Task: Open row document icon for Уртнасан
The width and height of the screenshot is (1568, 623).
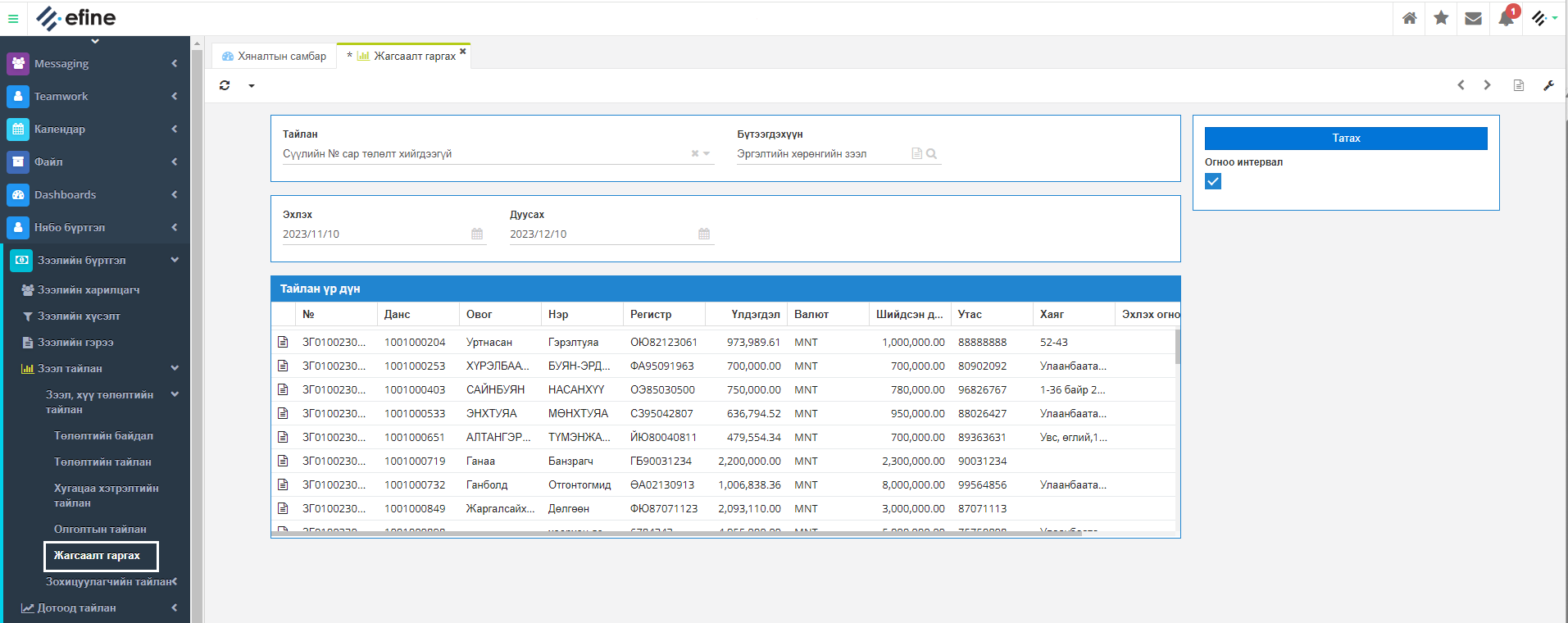Action: pos(283,342)
